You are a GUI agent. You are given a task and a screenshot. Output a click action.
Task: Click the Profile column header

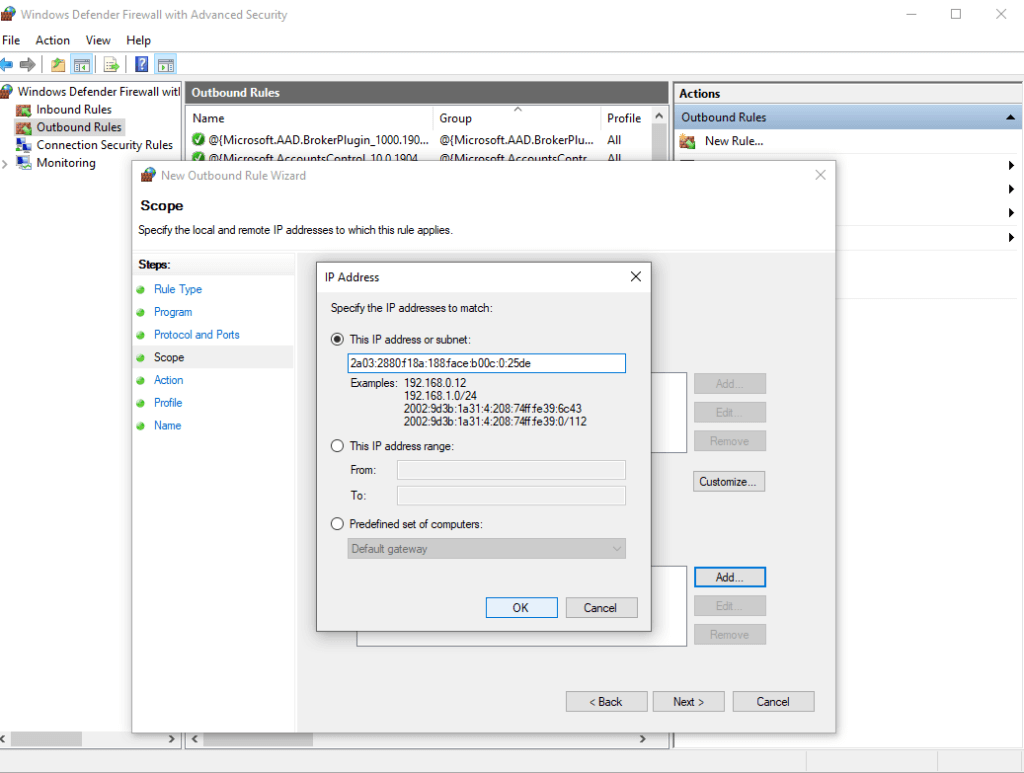[x=624, y=118]
